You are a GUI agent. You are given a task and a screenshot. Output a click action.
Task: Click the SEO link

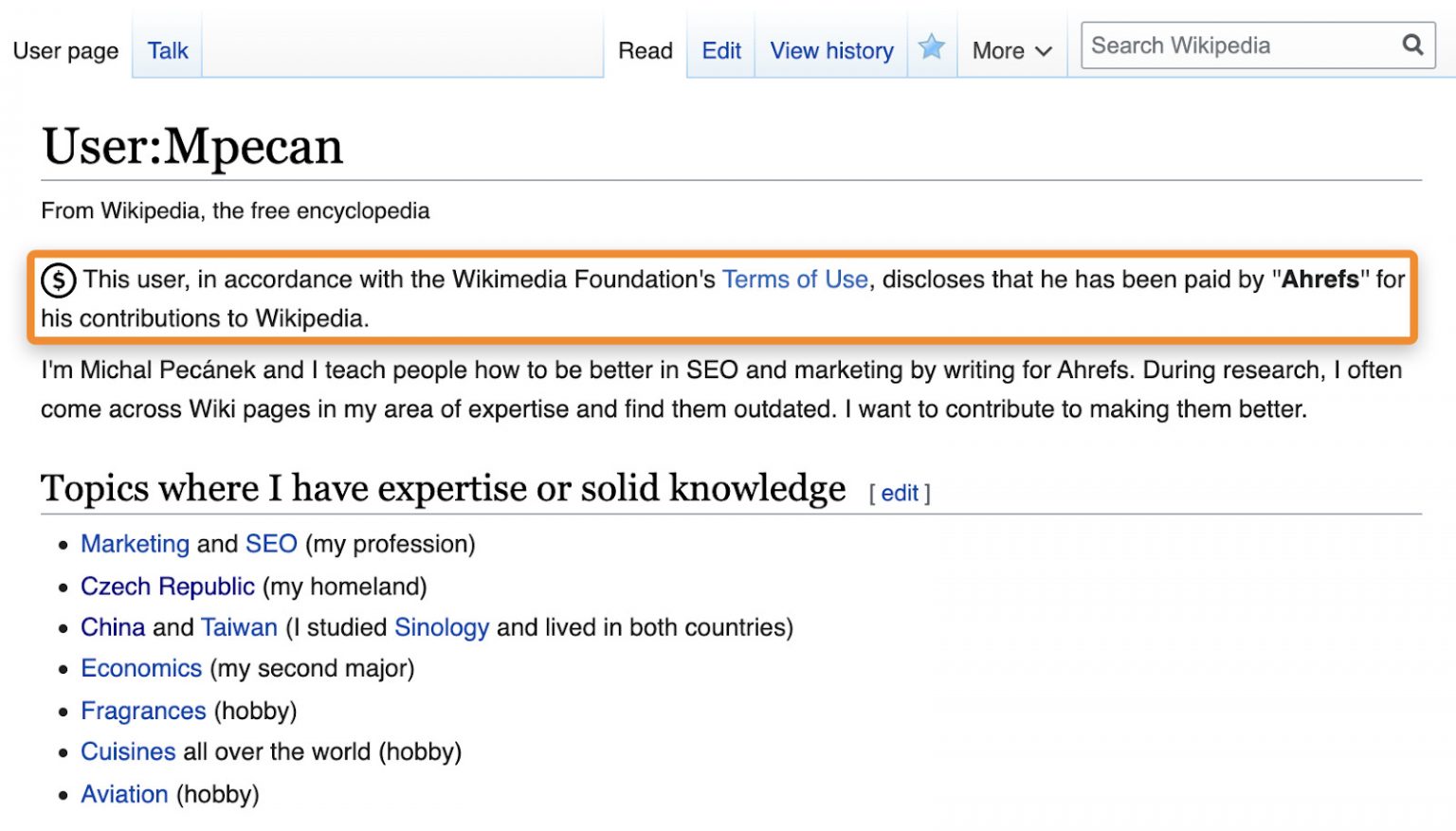[271, 544]
